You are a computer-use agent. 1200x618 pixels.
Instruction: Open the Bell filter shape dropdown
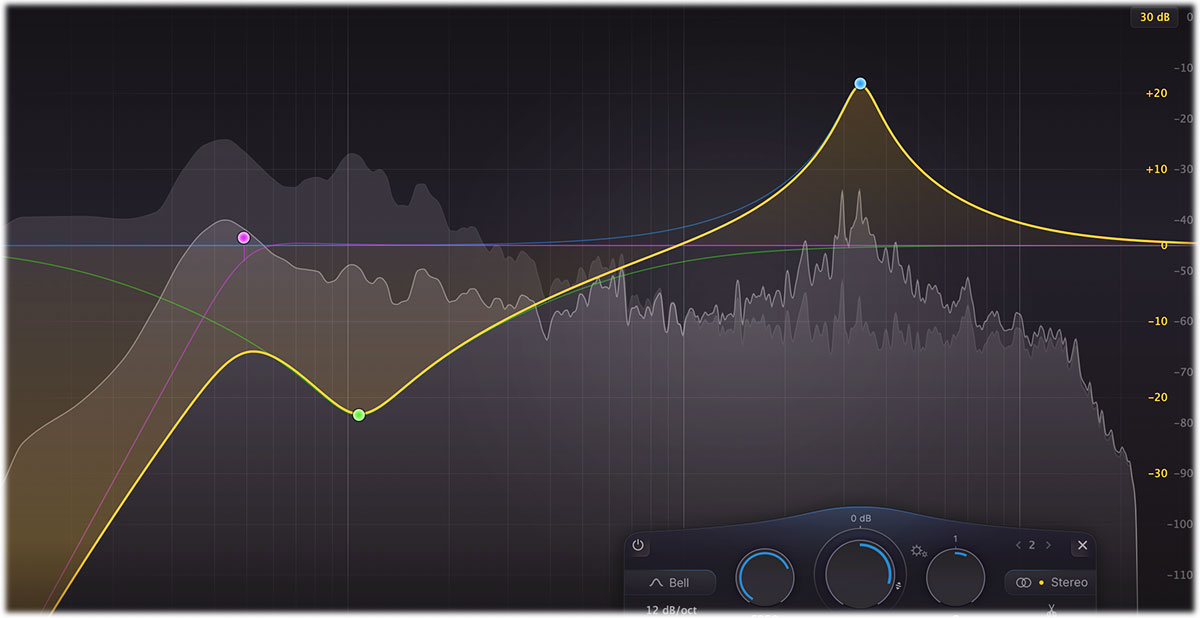(670, 582)
